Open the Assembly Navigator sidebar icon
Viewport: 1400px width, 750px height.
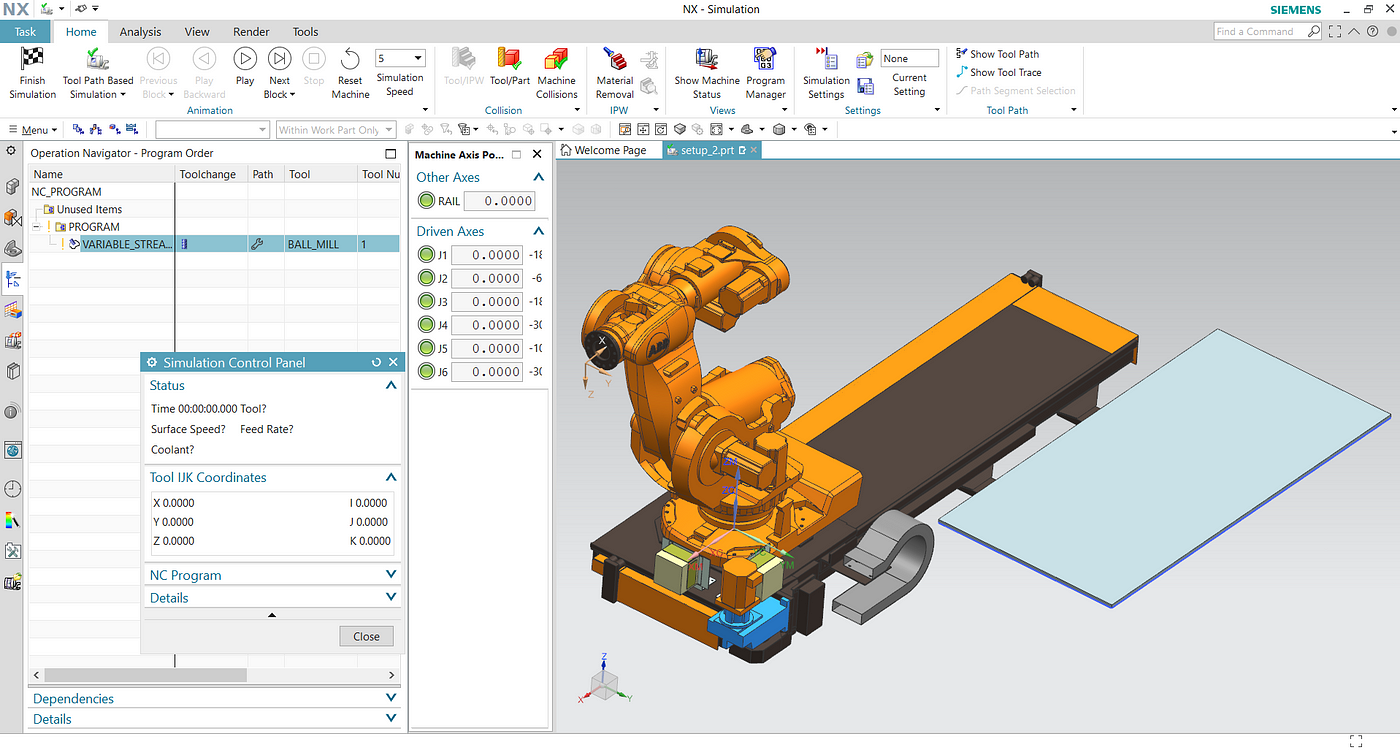click(13, 186)
